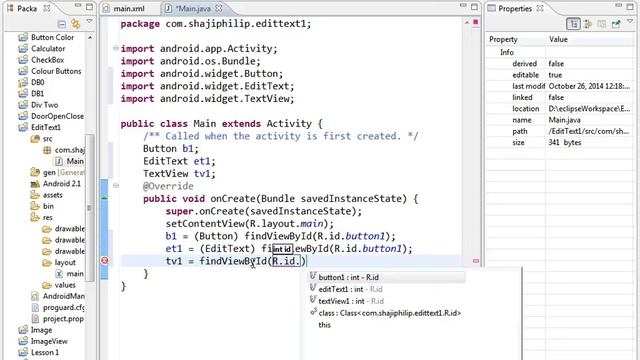Choose editText1 from autocomplete list
The image size is (640, 360).
pyautogui.click(x=387, y=289)
